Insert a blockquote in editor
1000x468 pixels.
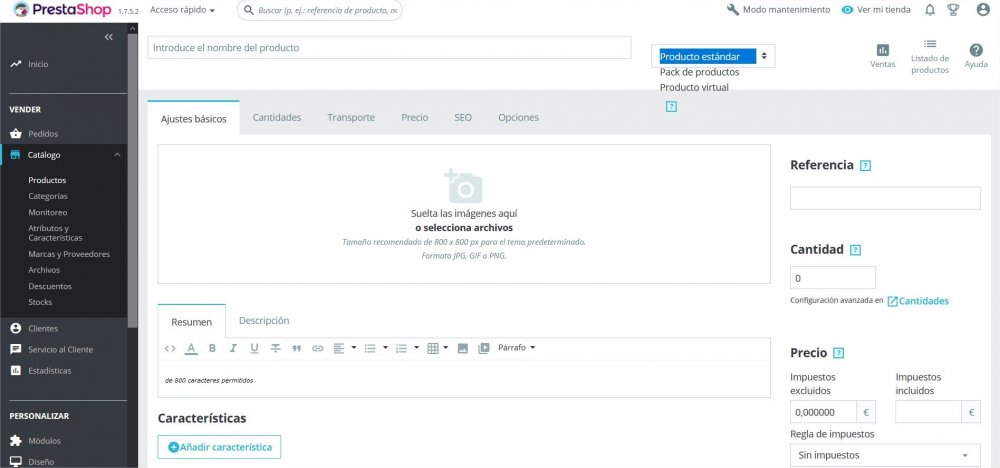(297, 348)
